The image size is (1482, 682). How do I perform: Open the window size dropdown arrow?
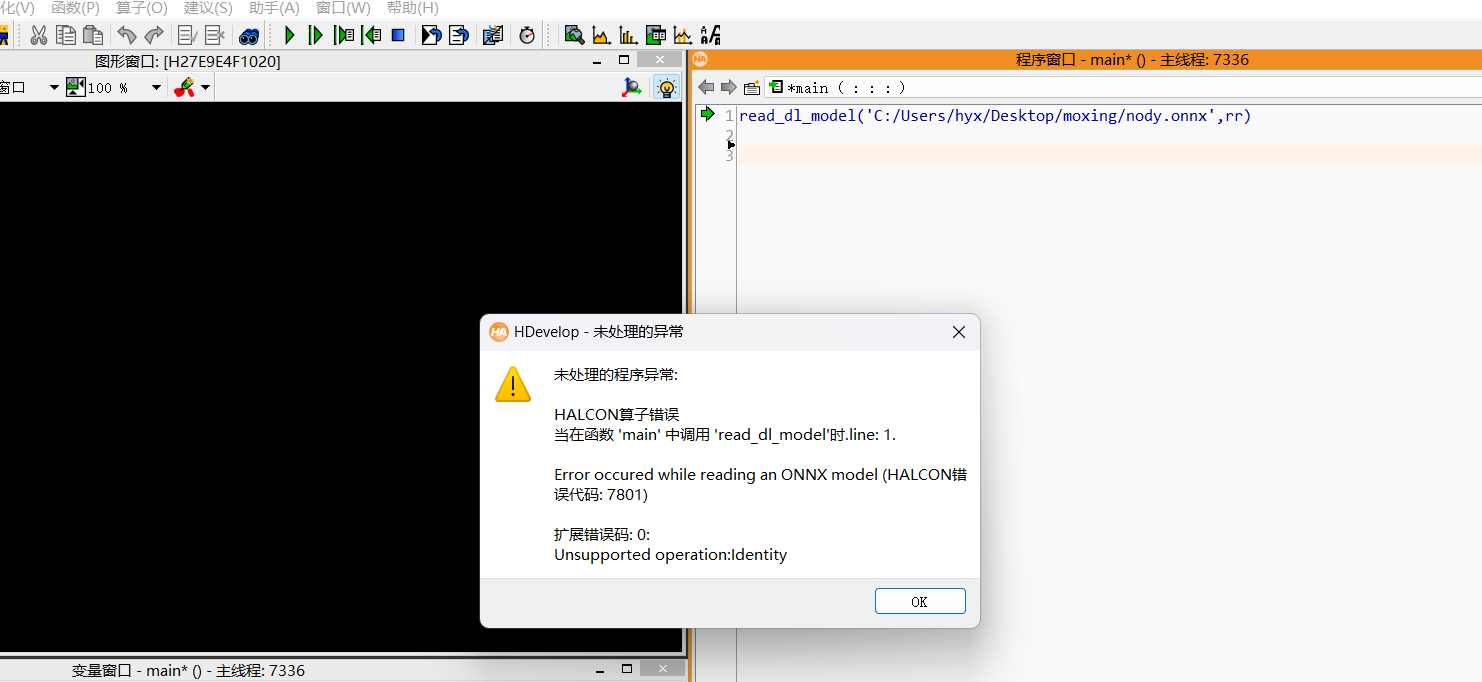click(54, 88)
